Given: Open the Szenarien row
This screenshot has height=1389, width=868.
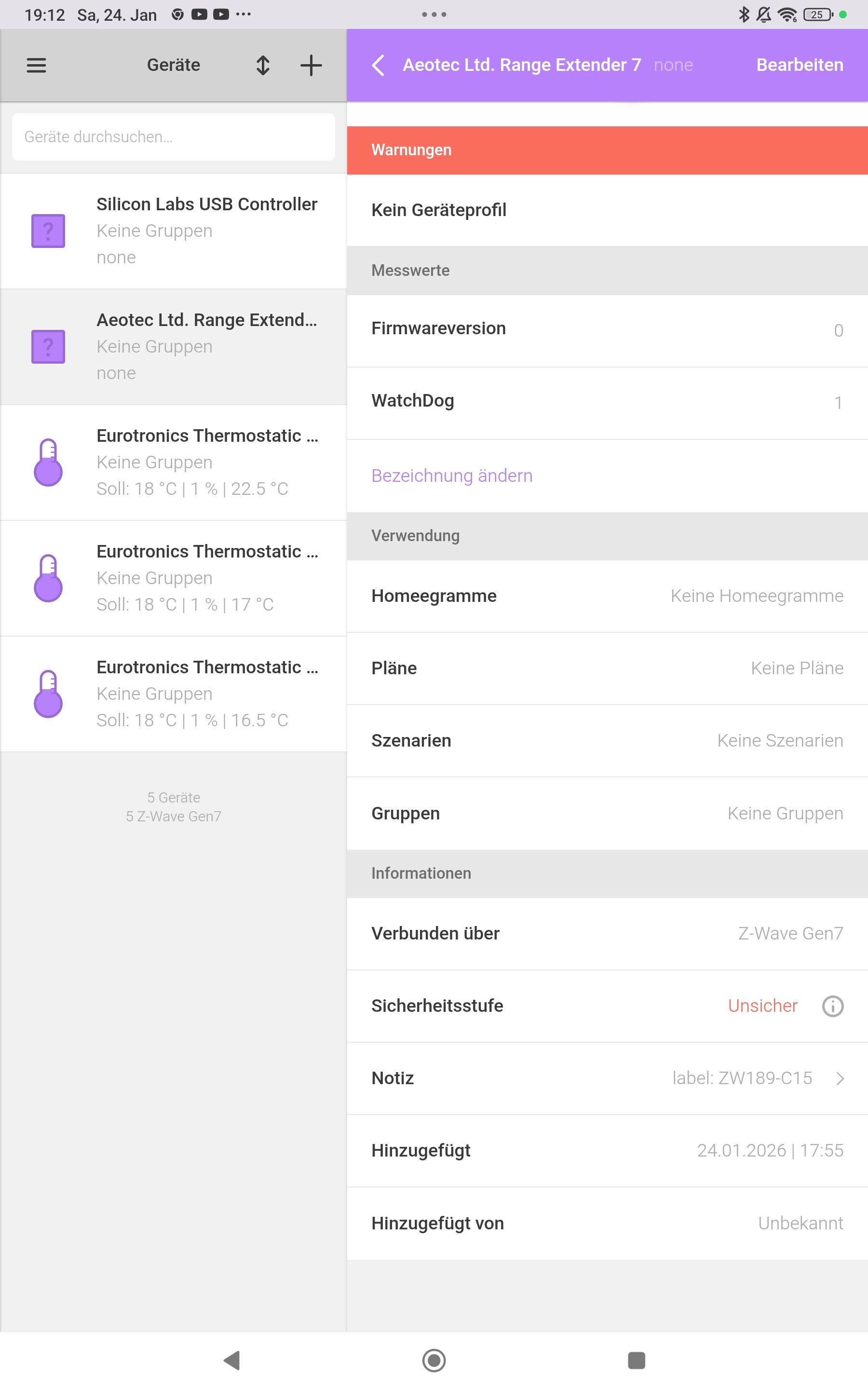Looking at the screenshot, I should (607, 740).
